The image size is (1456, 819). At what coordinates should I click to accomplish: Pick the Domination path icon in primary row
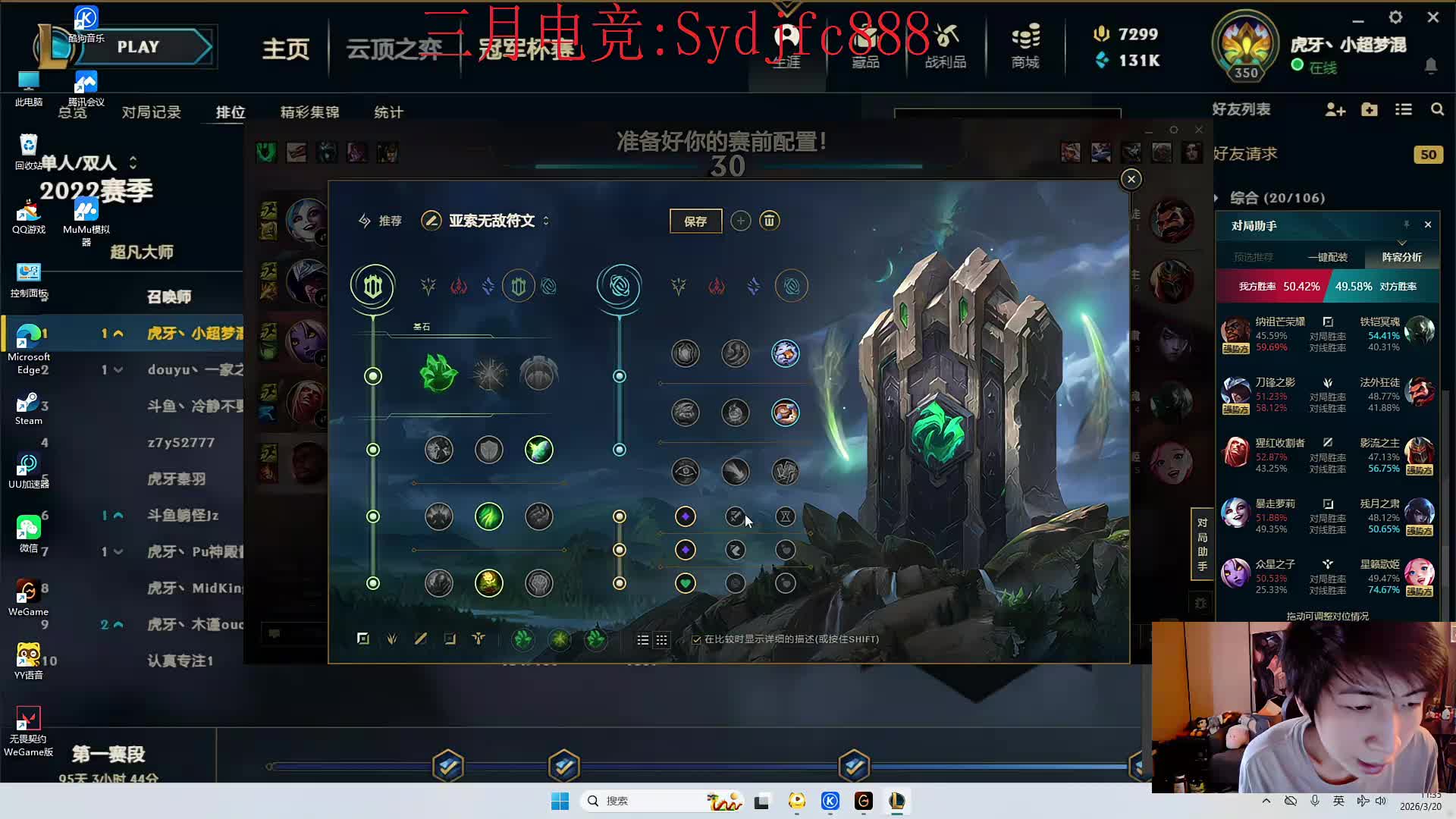(458, 287)
